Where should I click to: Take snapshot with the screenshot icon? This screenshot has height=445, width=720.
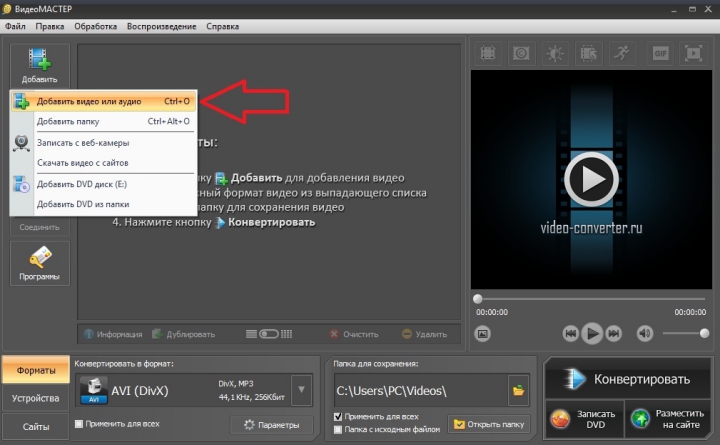tap(483, 333)
